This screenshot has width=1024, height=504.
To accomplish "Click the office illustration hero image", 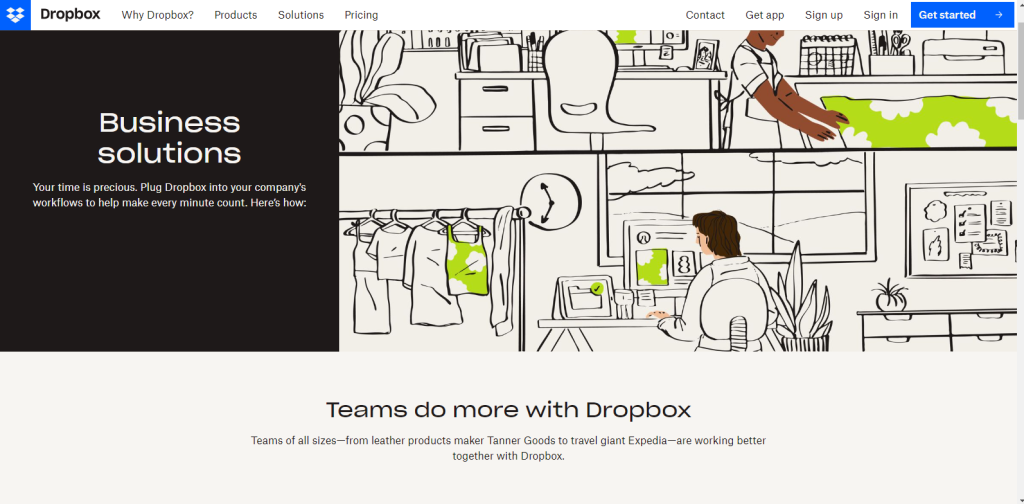I will [x=678, y=191].
